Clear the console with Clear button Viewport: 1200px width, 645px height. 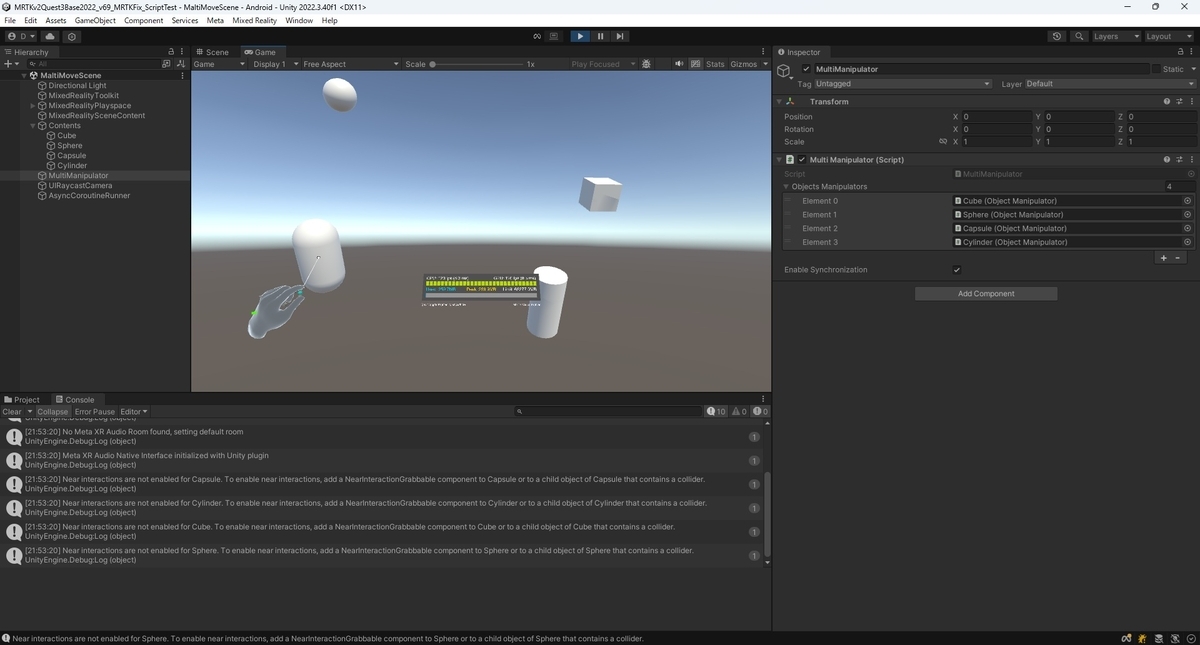point(12,412)
